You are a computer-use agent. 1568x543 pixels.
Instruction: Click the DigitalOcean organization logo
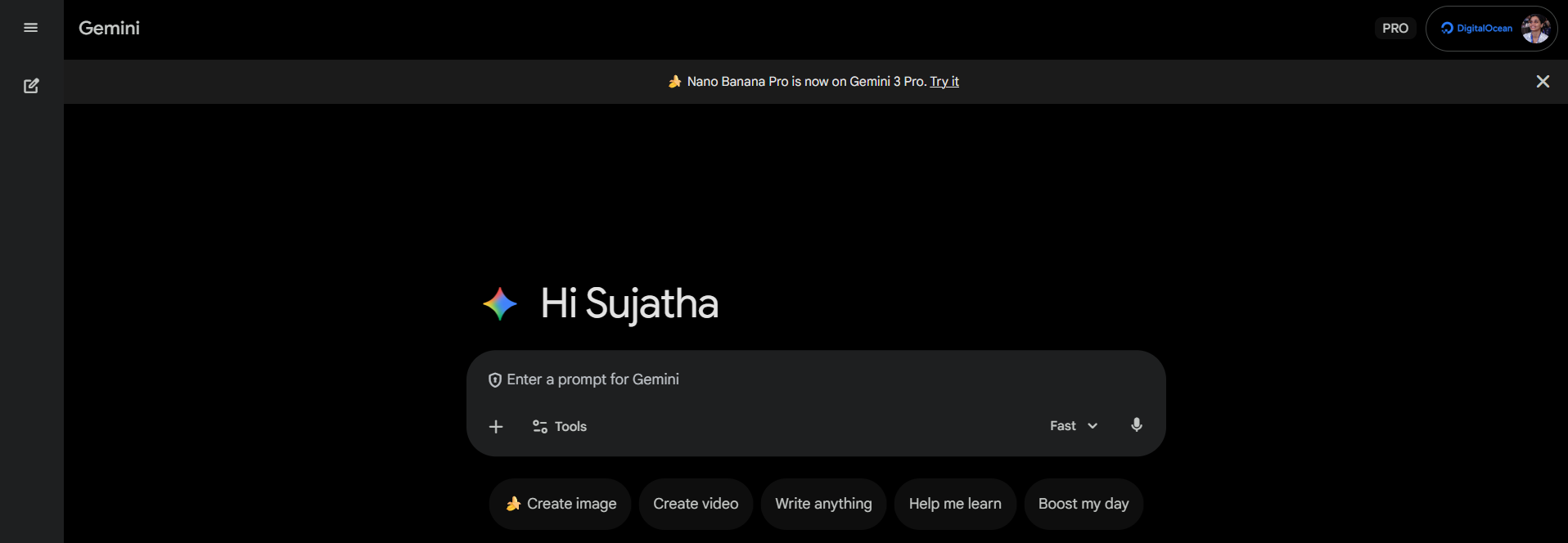click(x=1476, y=29)
